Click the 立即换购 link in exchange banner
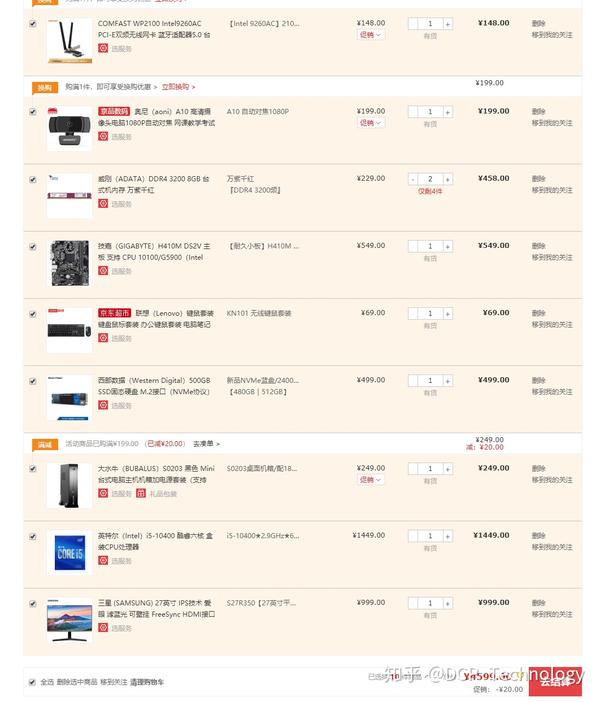Screen dimensions: 600x702 coord(178,87)
